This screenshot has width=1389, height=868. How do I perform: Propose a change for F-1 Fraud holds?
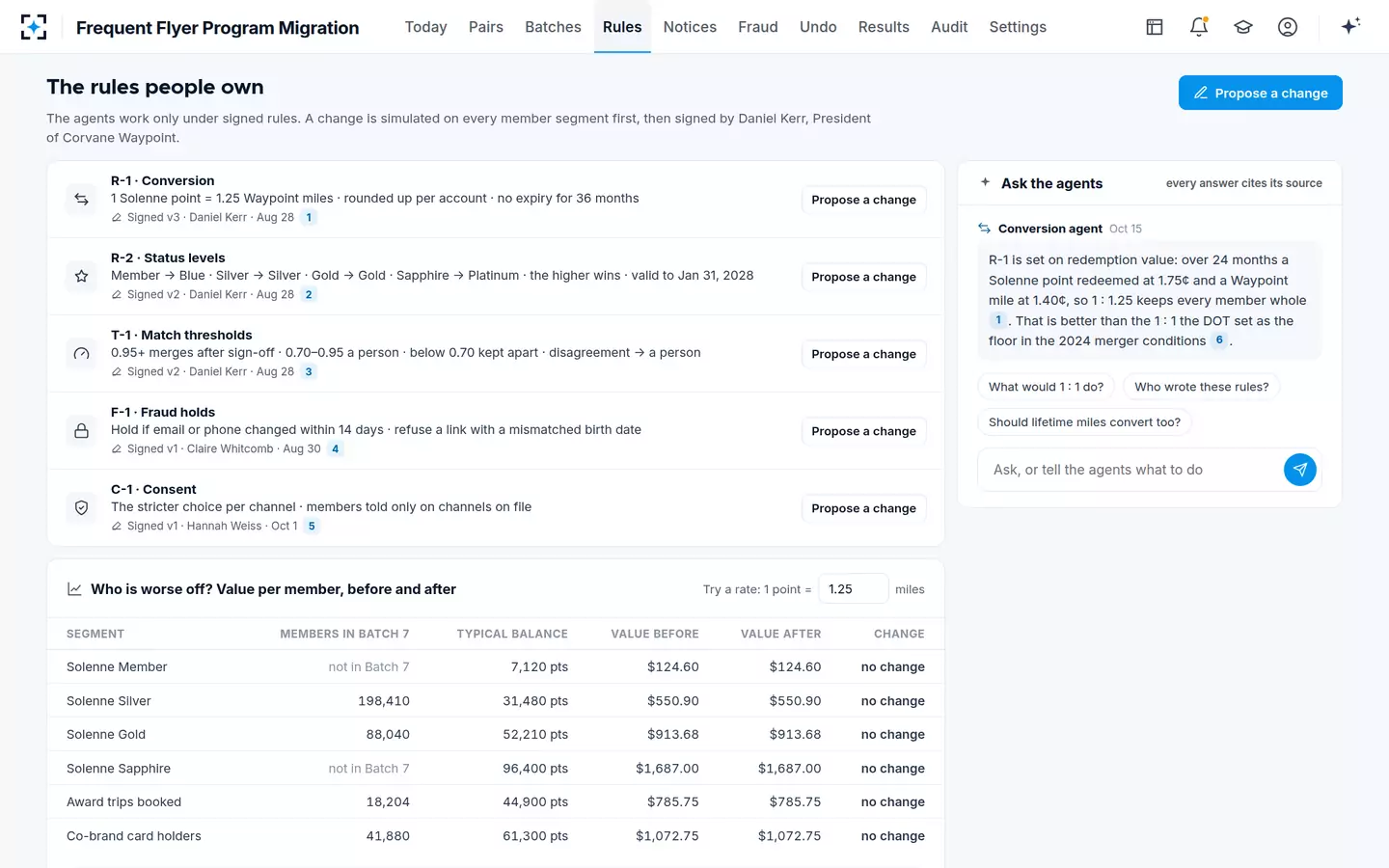point(864,431)
